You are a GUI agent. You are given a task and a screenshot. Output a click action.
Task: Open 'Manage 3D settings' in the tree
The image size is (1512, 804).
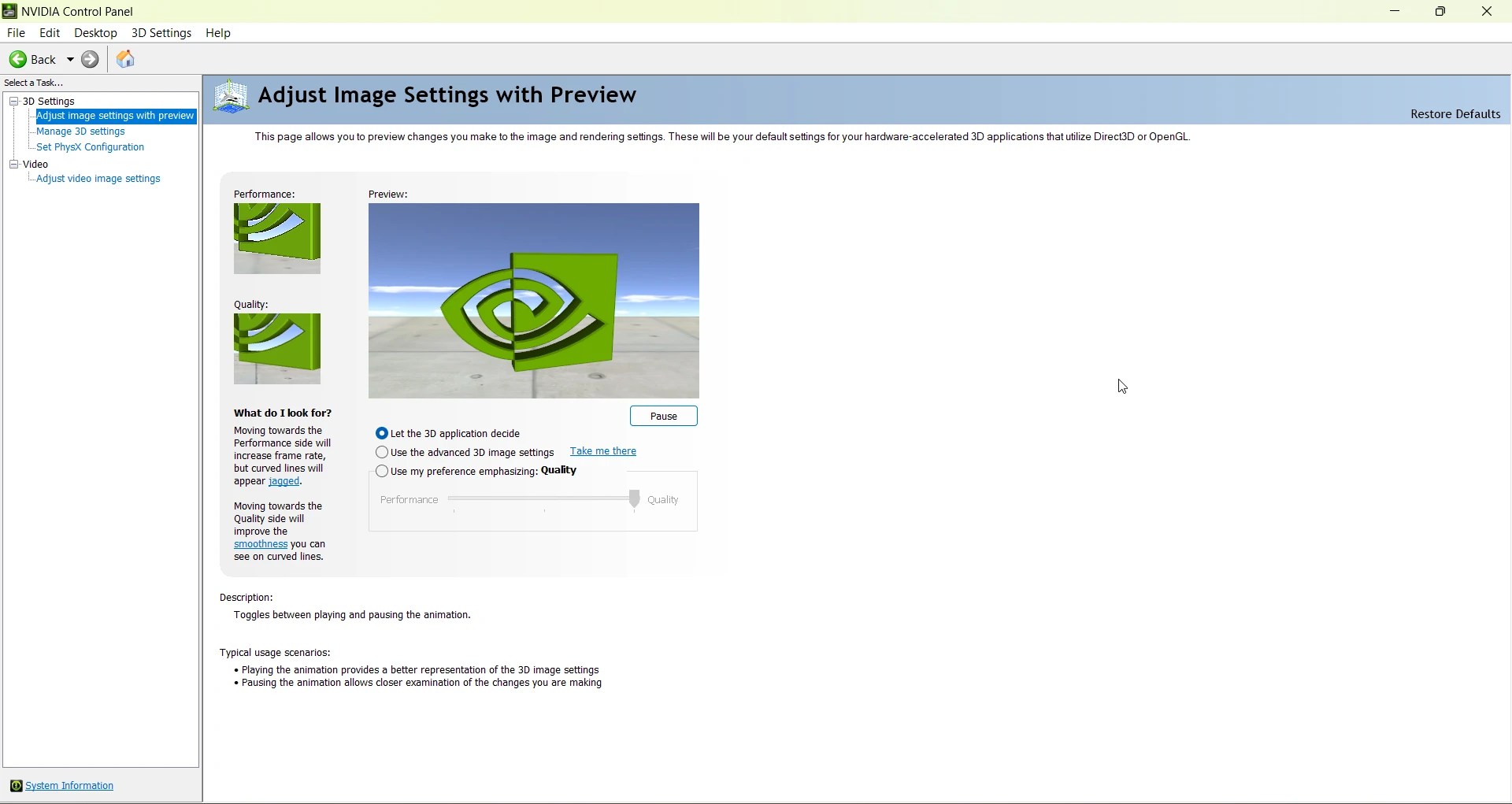point(80,132)
